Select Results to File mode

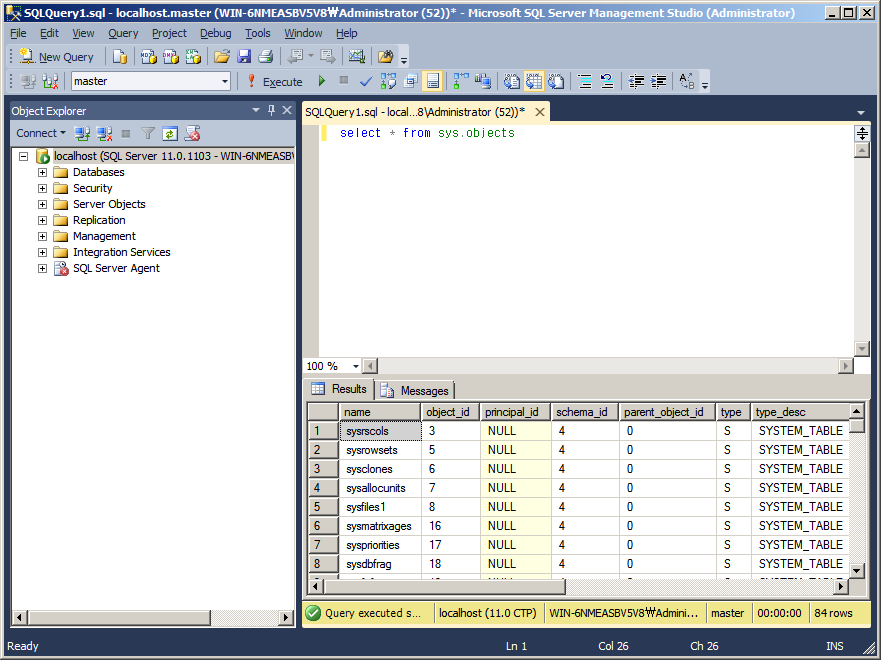click(556, 81)
